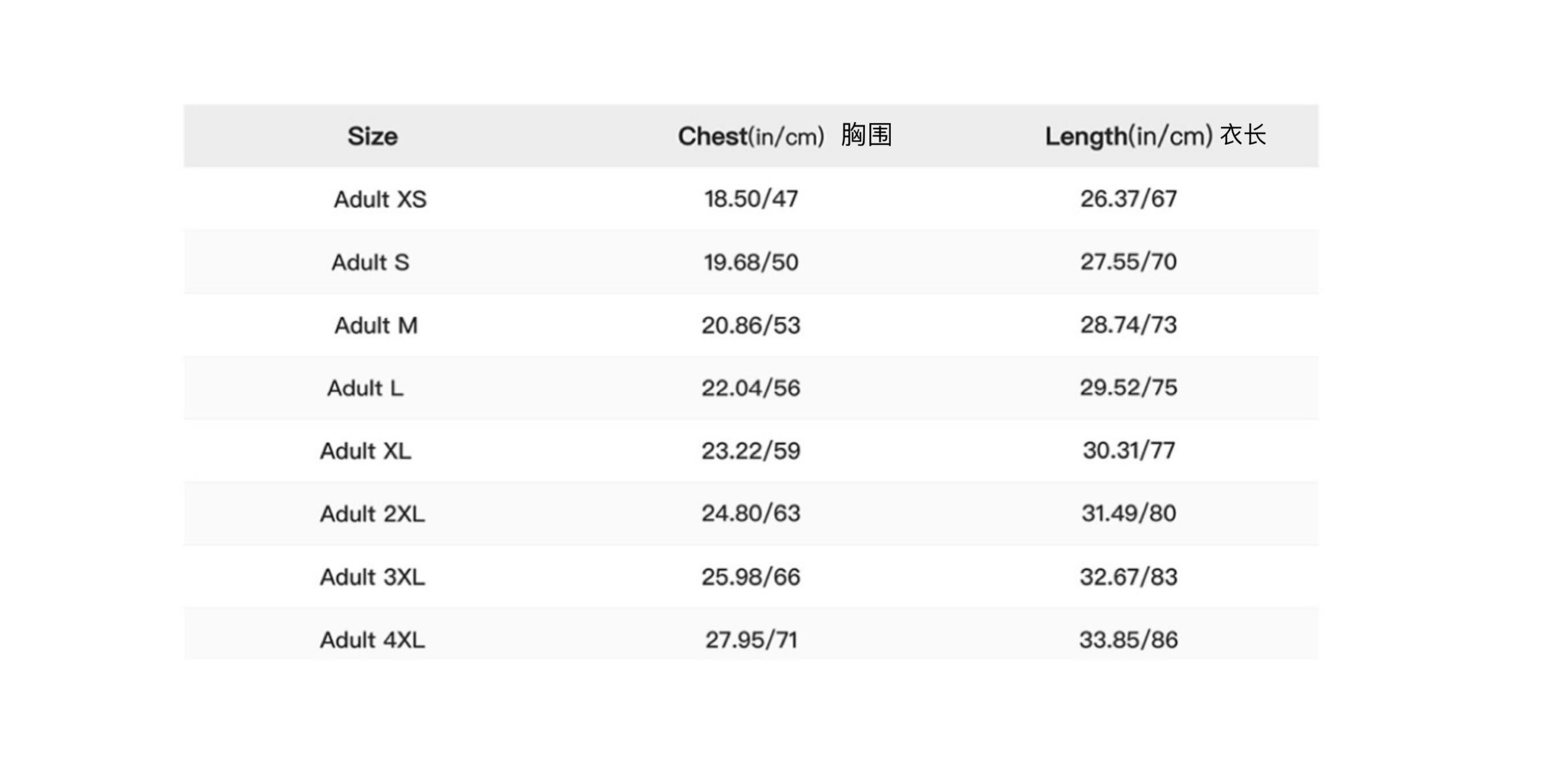Click chest measurement 27.95/71
1545x784 pixels.
[751, 640]
